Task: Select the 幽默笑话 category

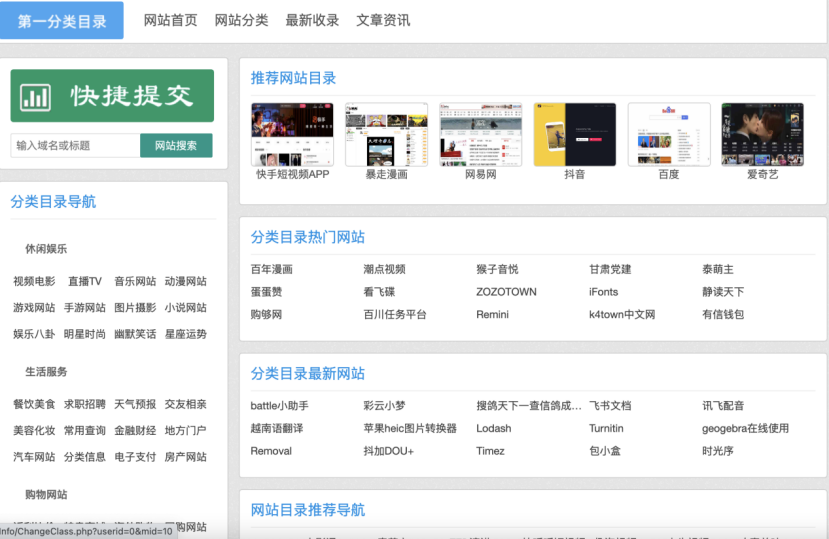Action: click(x=135, y=334)
